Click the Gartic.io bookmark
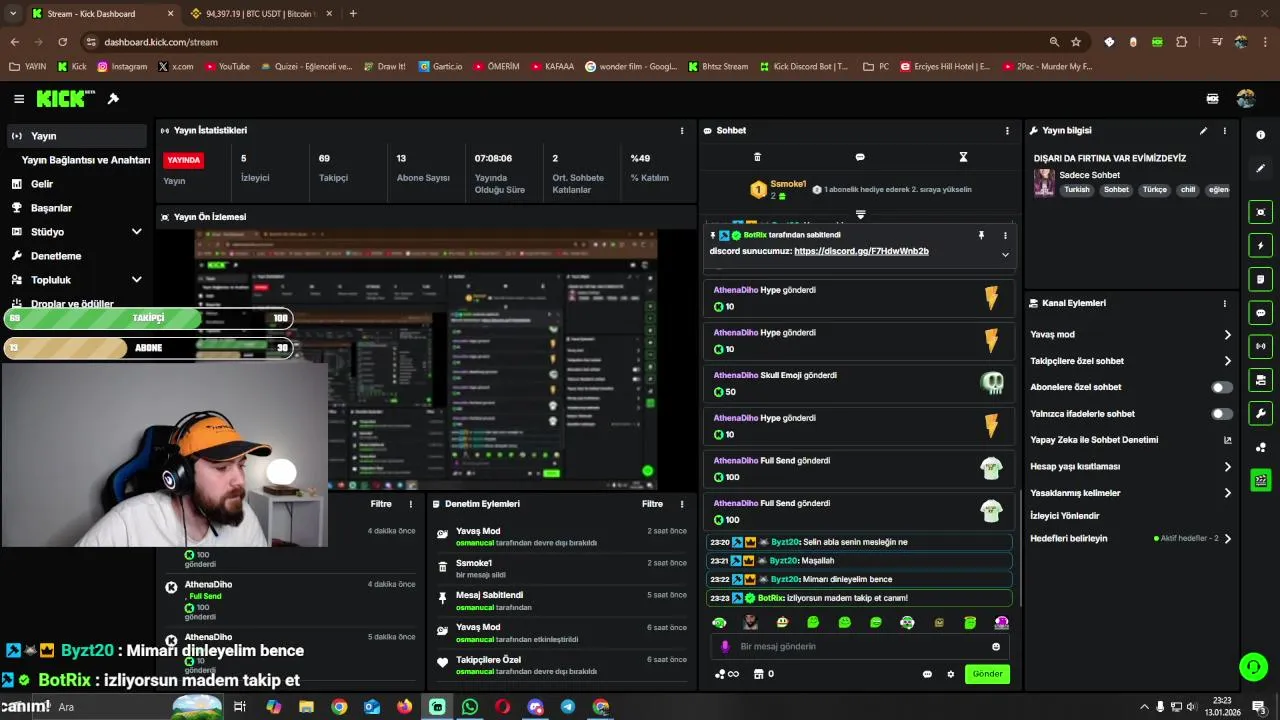The width and height of the screenshot is (1280, 720). tap(441, 67)
